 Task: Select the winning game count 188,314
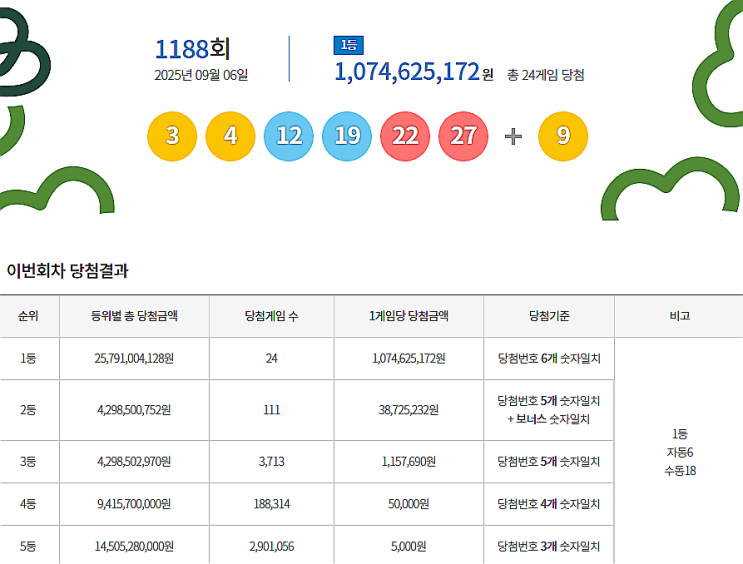(272, 503)
